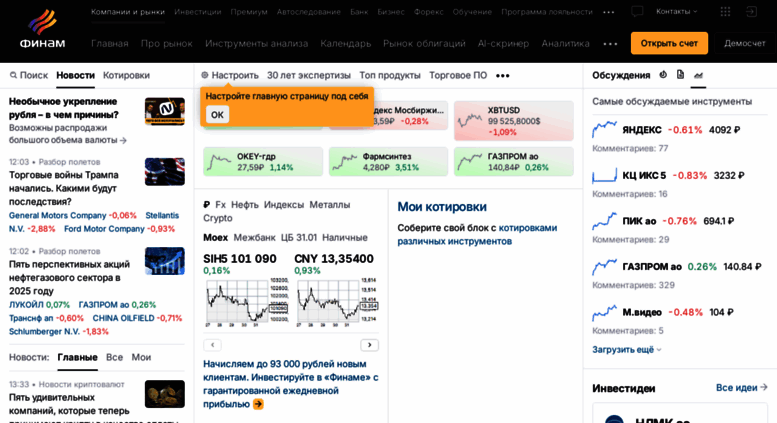The width and height of the screenshot is (777, 423).
Task: Click the Открыть счет button
Action: pos(669,43)
